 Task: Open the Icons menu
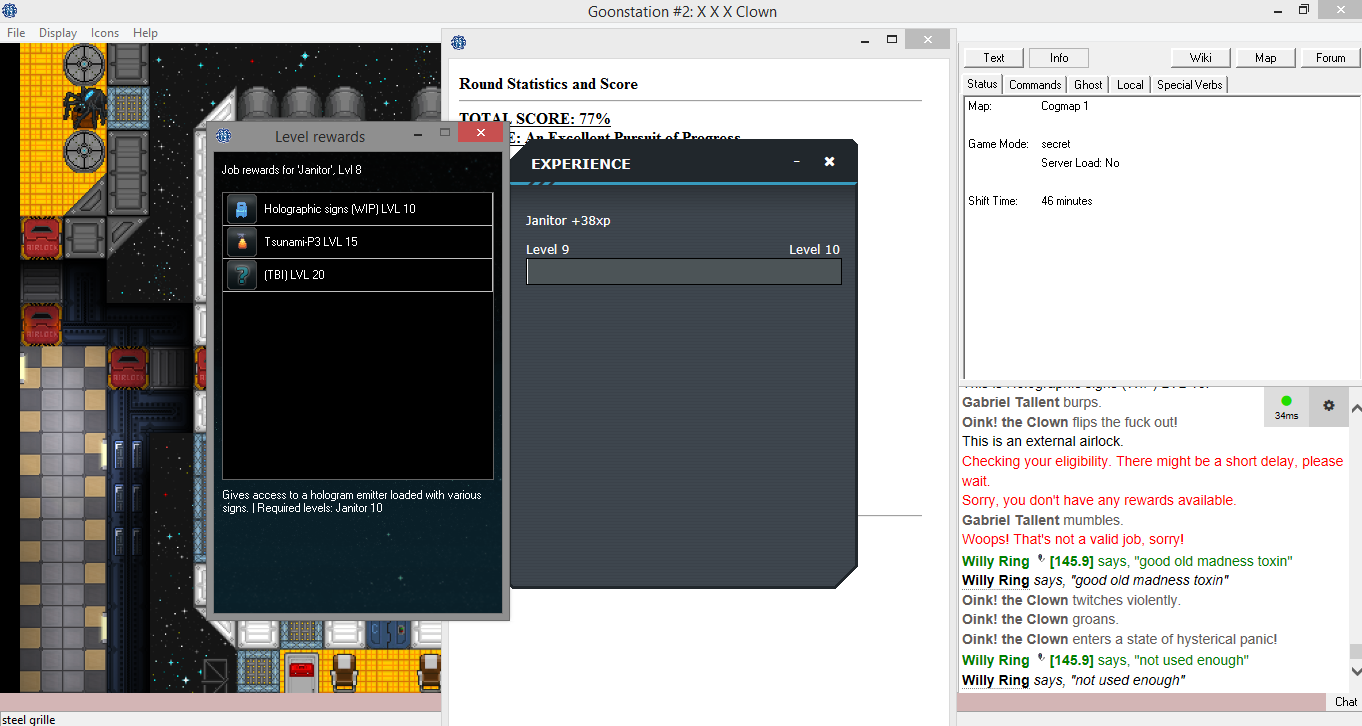105,33
